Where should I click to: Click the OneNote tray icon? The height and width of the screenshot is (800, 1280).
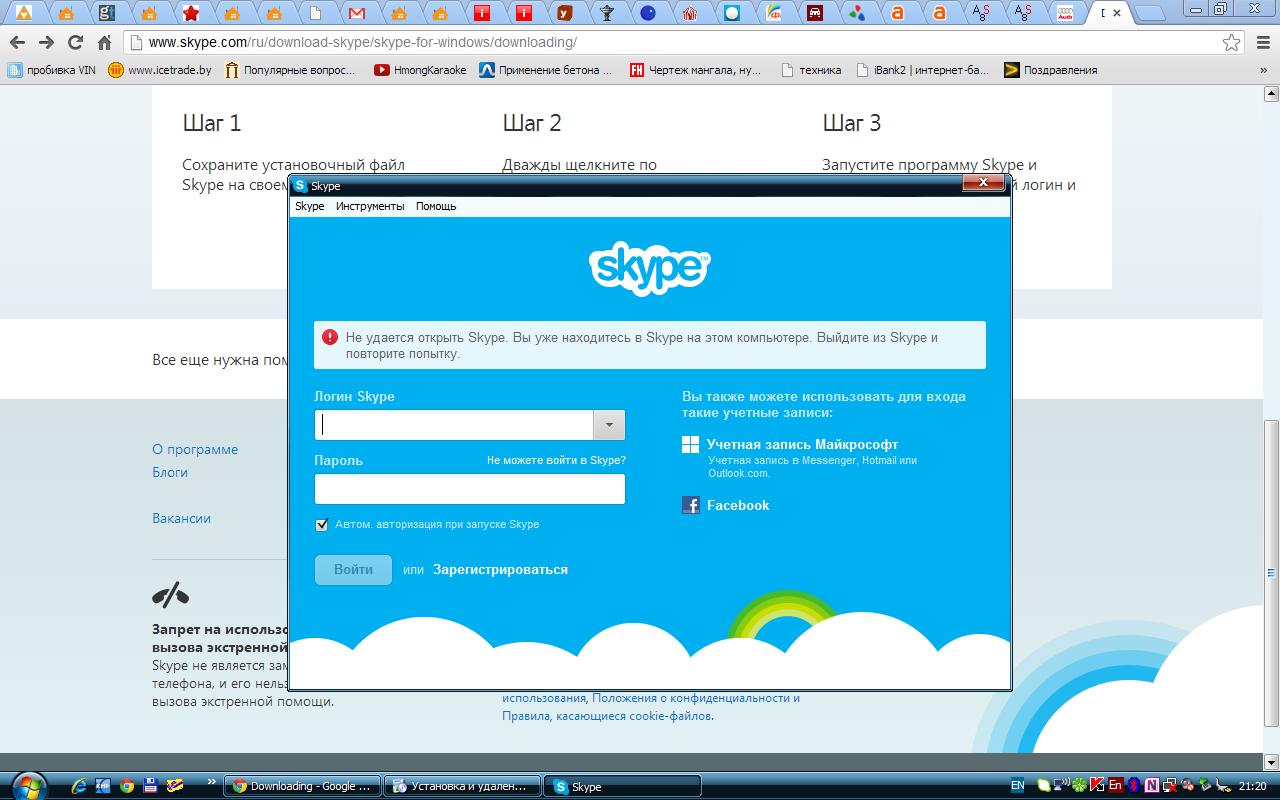point(1153,786)
